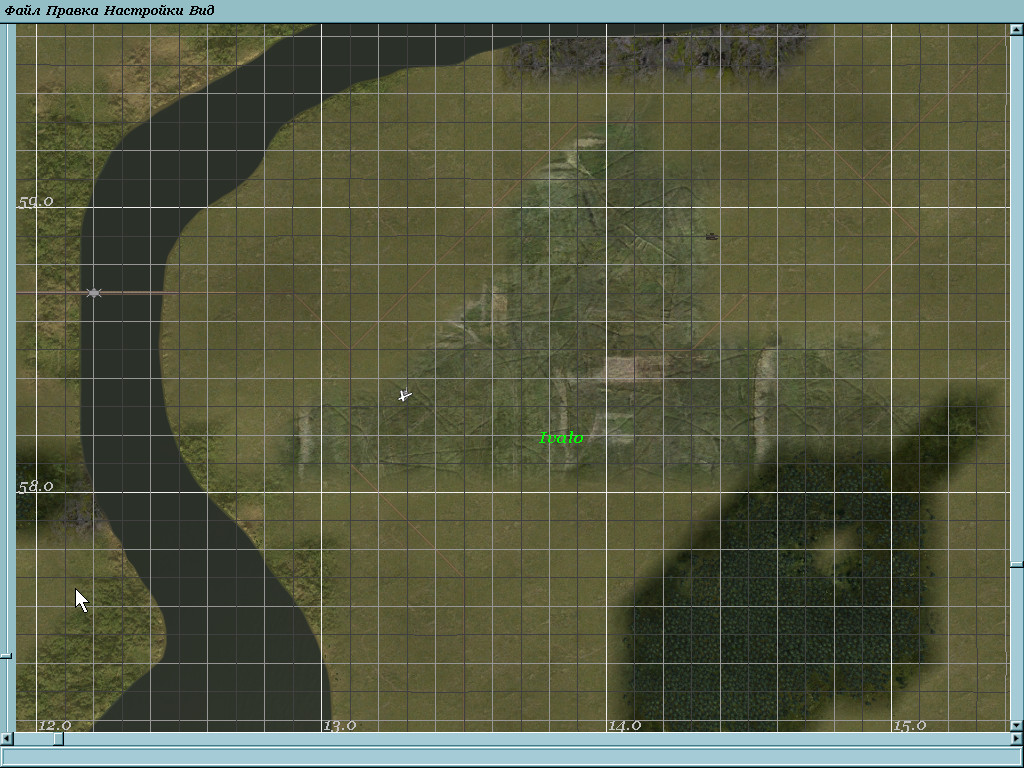This screenshot has width=1024, height=768.
Task: Click the 13.0 grid coordinate label
Action: click(x=340, y=725)
